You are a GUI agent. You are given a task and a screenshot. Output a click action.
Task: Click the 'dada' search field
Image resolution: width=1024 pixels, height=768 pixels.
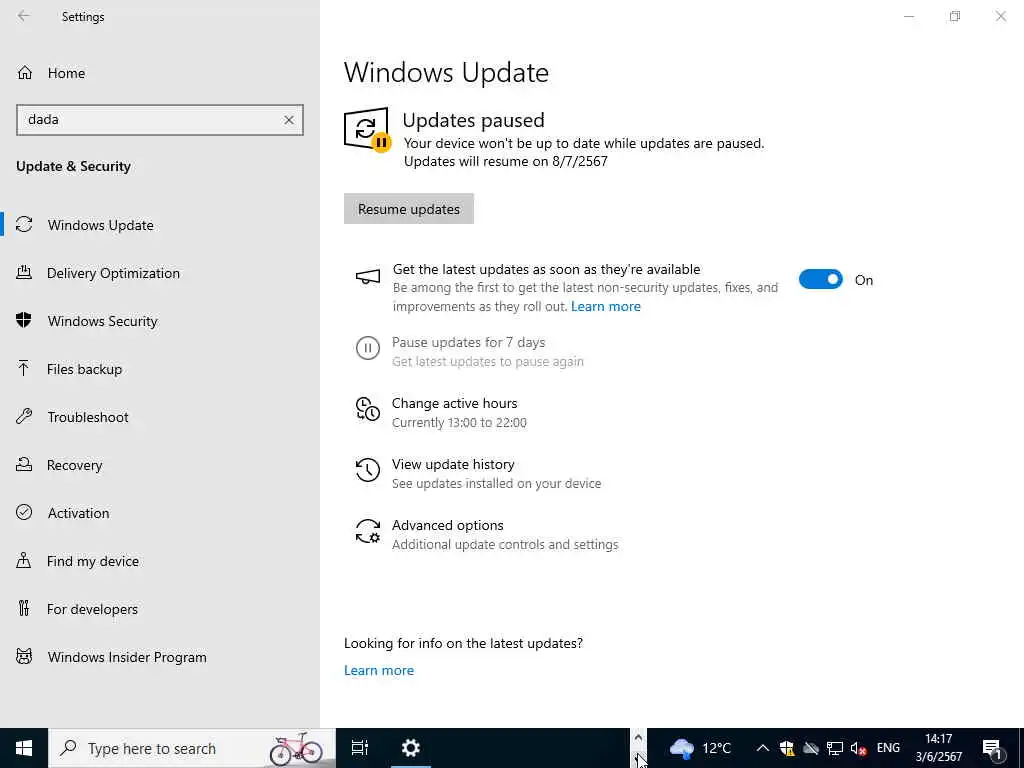pos(160,120)
